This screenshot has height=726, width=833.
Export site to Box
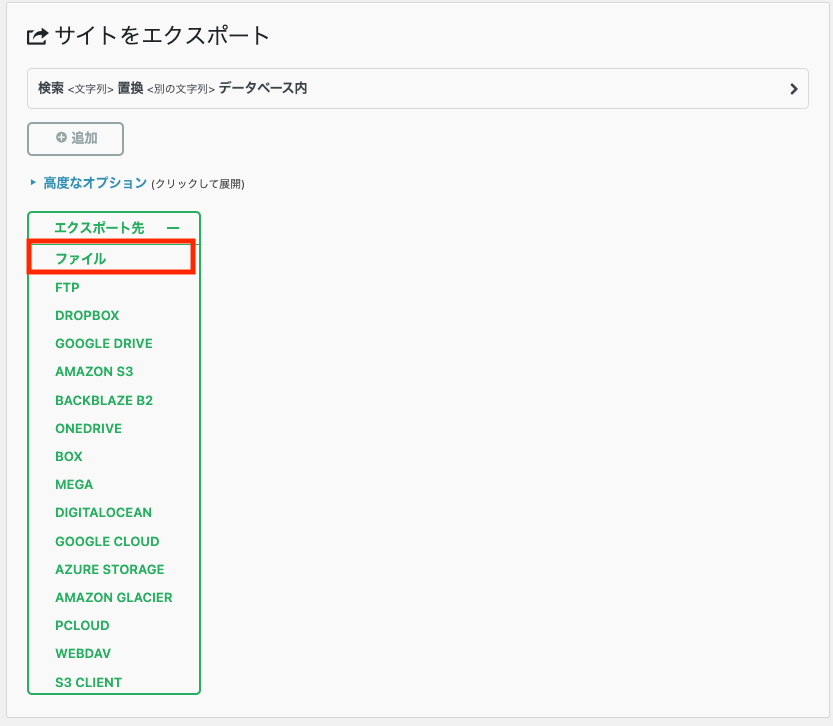[69, 456]
